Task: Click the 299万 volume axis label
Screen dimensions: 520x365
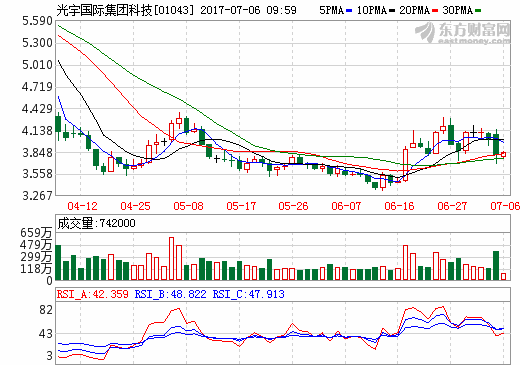Action: [36, 257]
